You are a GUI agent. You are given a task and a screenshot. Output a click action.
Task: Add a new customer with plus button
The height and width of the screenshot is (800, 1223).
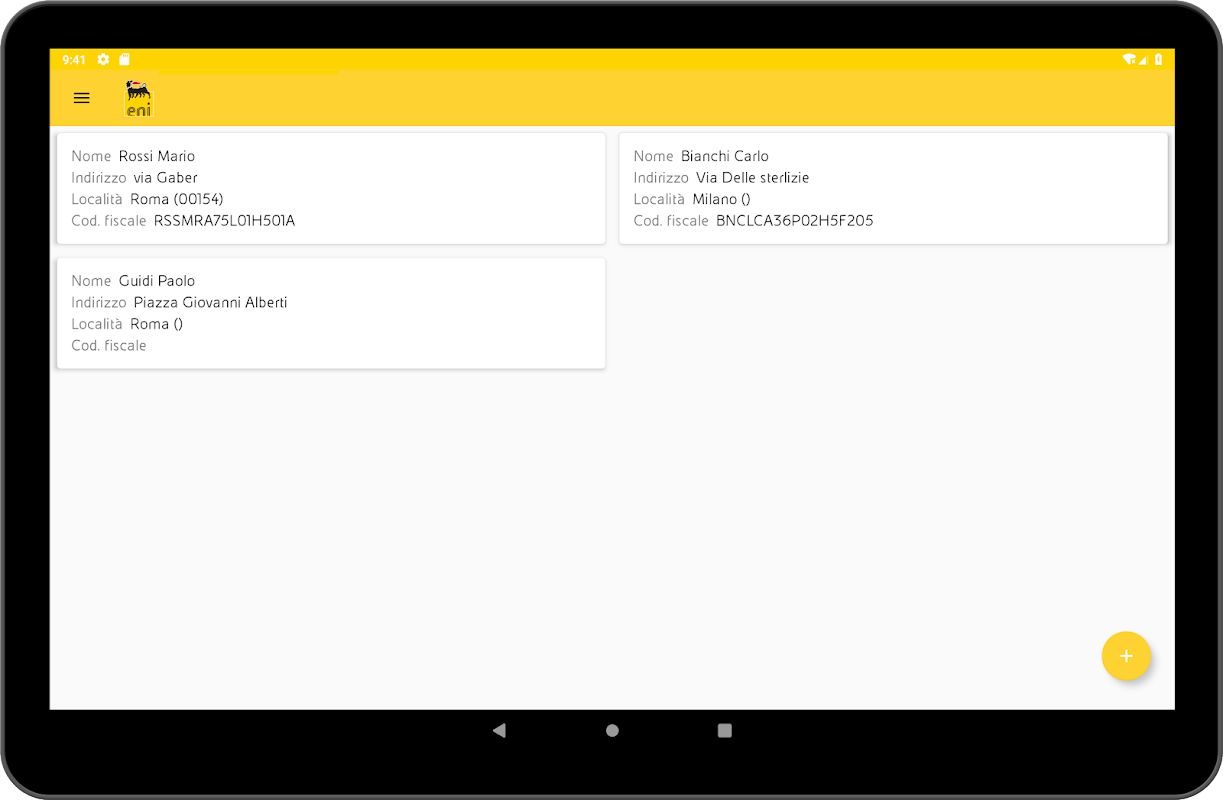coord(1126,656)
